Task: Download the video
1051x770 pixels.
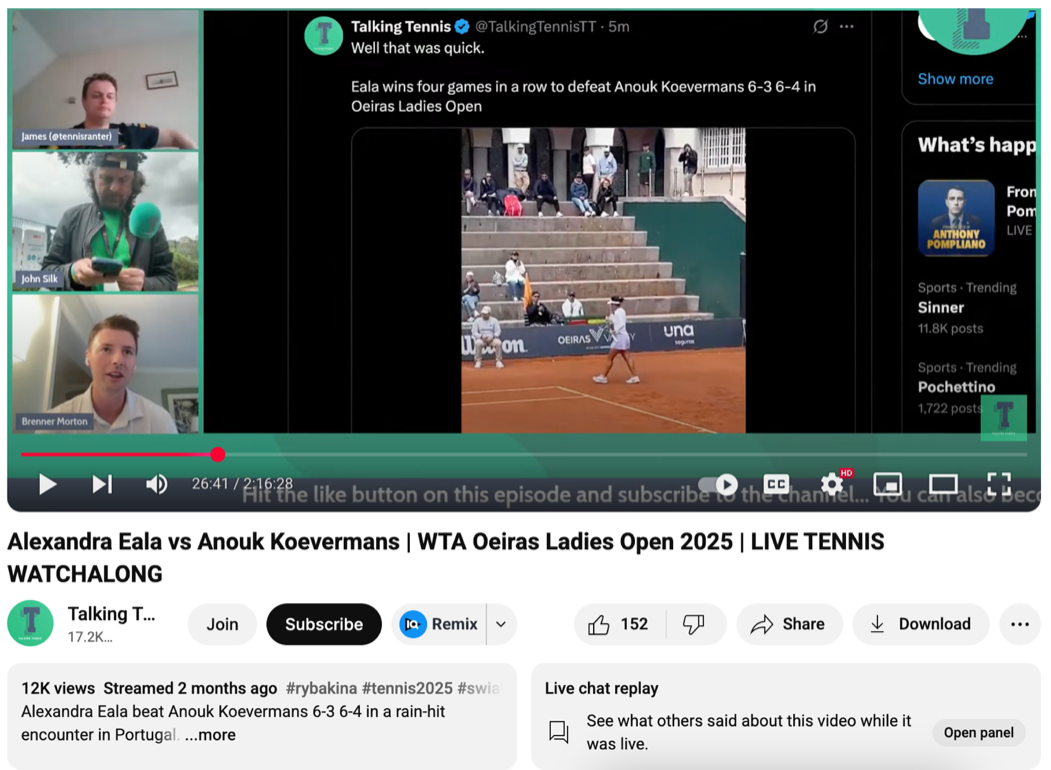Action: point(921,624)
